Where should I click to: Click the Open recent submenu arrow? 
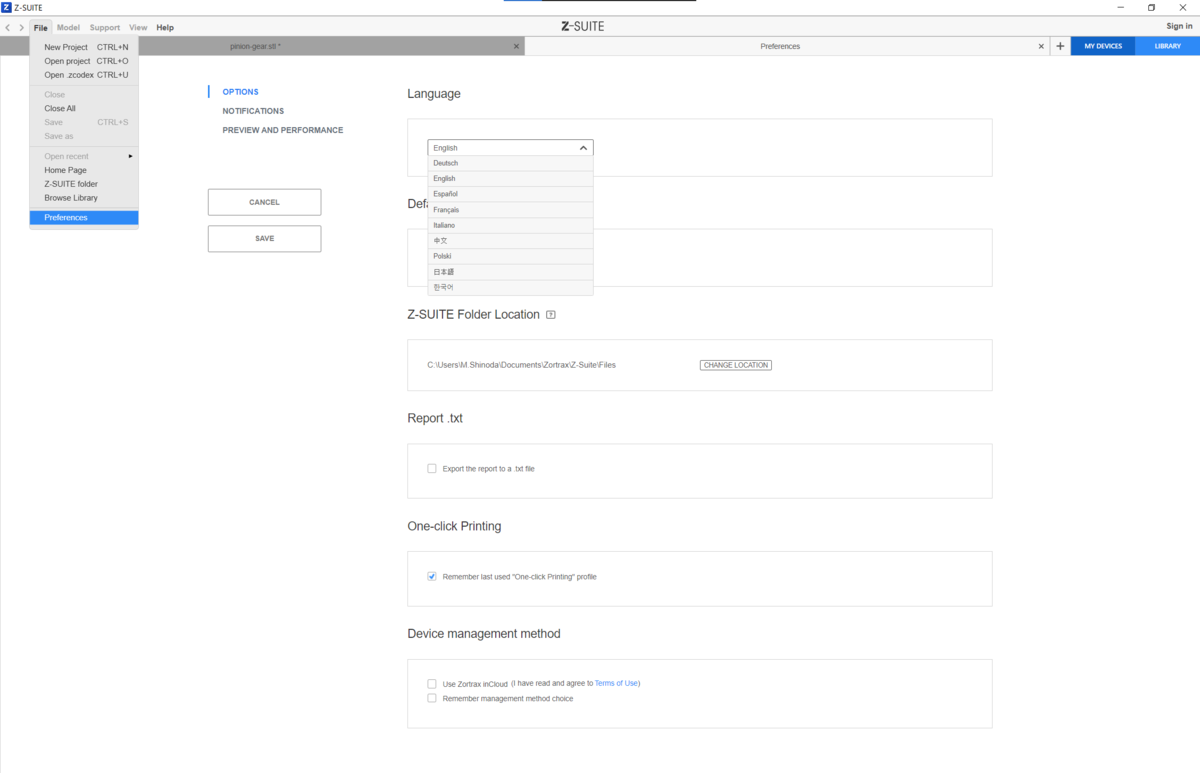click(x=130, y=156)
